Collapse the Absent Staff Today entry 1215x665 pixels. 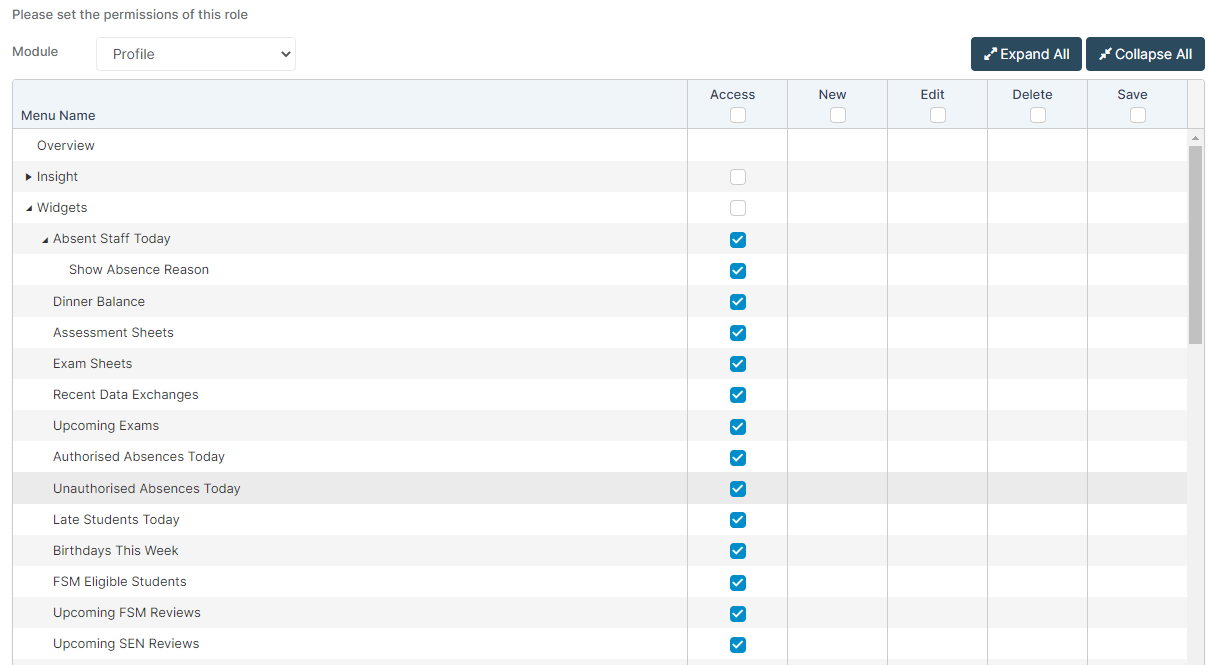(44, 238)
